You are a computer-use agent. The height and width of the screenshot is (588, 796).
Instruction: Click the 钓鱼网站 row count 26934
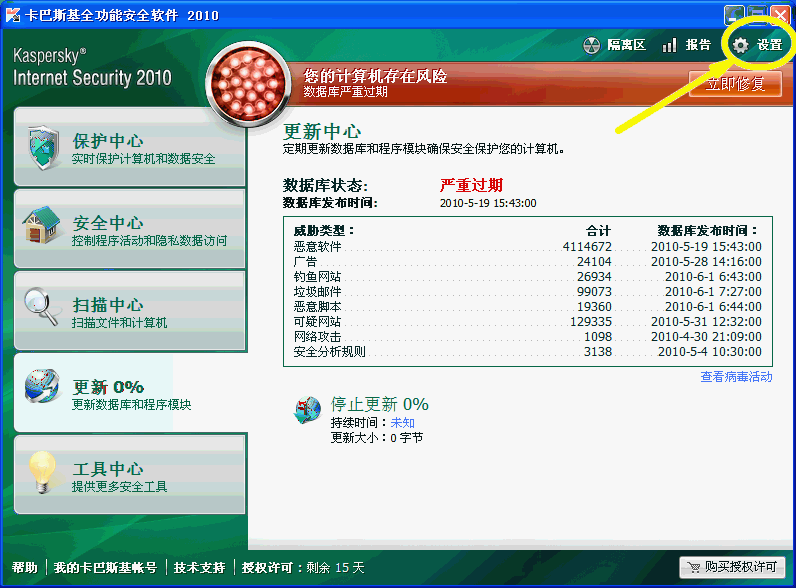[594, 277]
